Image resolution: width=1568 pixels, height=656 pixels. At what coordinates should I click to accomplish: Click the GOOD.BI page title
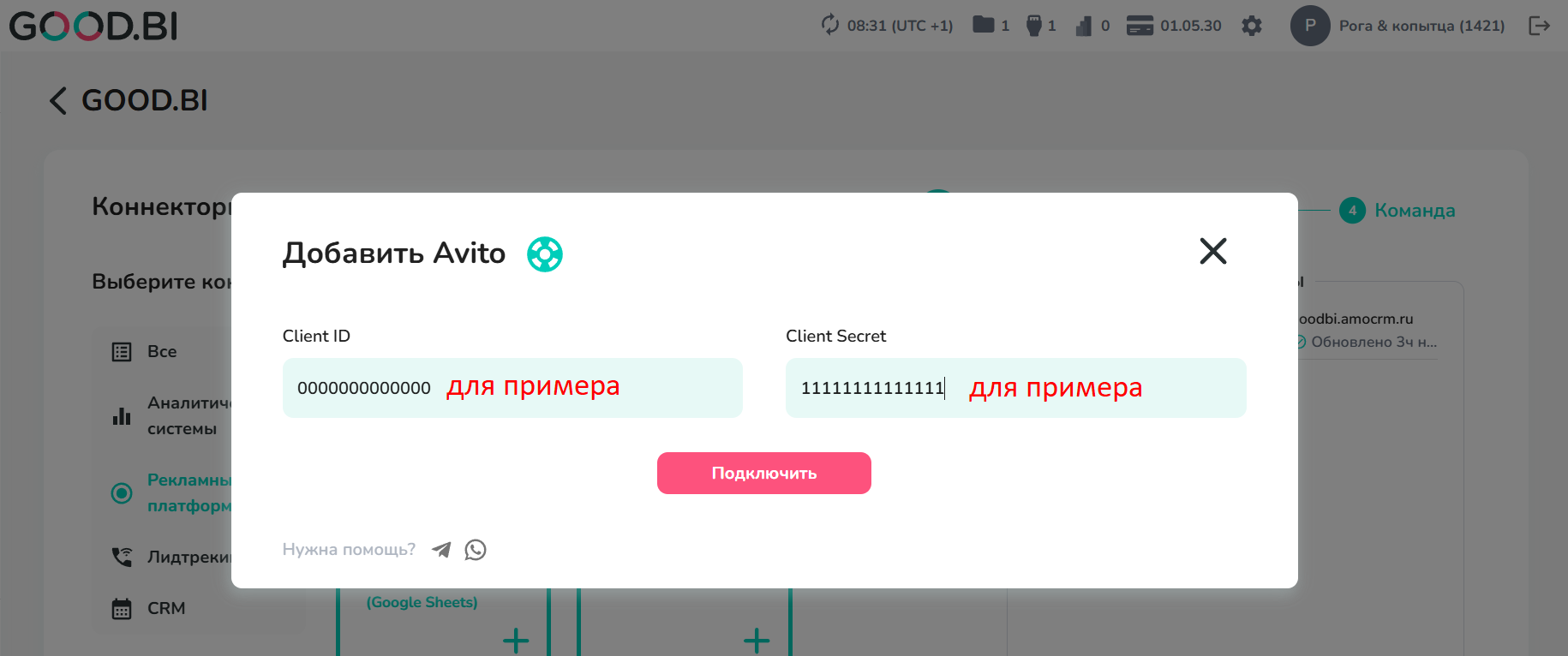pyautogui.click(x=145, y=100)
